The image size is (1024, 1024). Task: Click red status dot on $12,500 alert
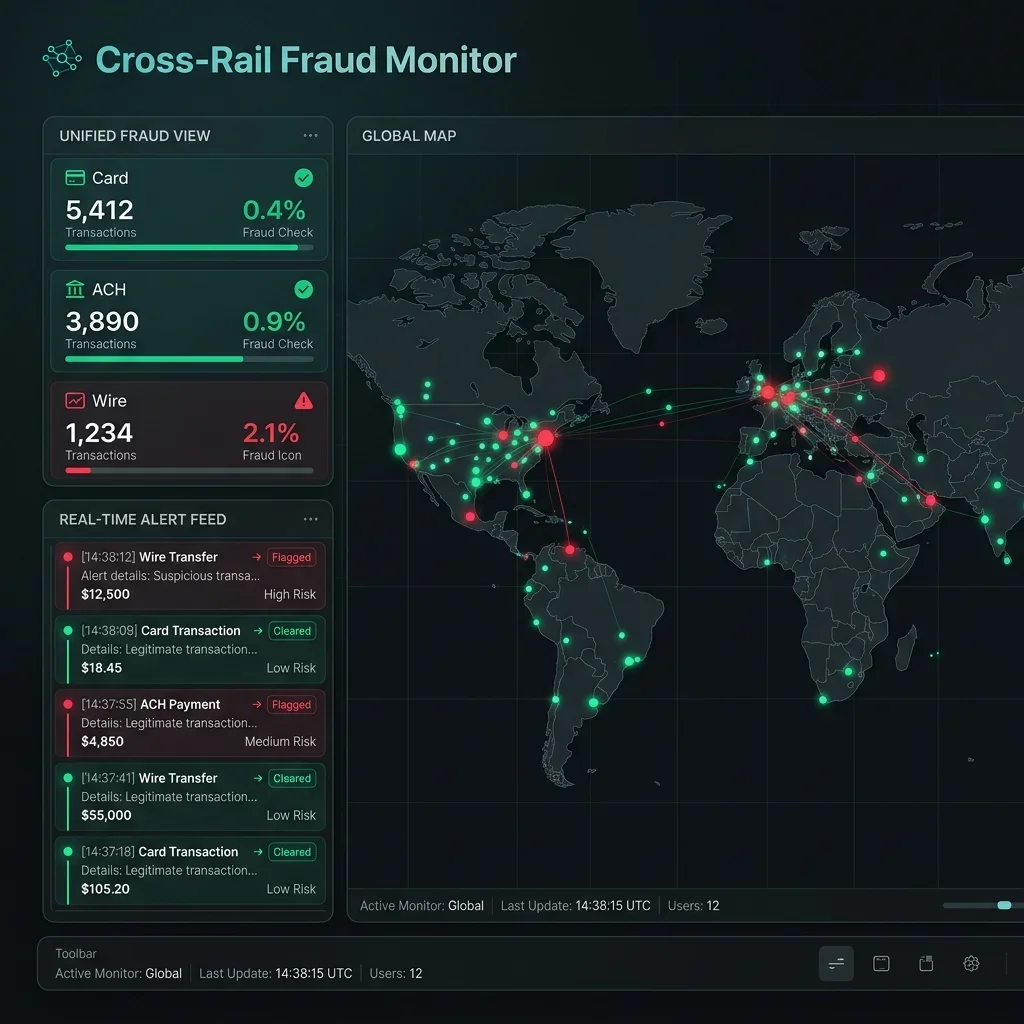68,557
